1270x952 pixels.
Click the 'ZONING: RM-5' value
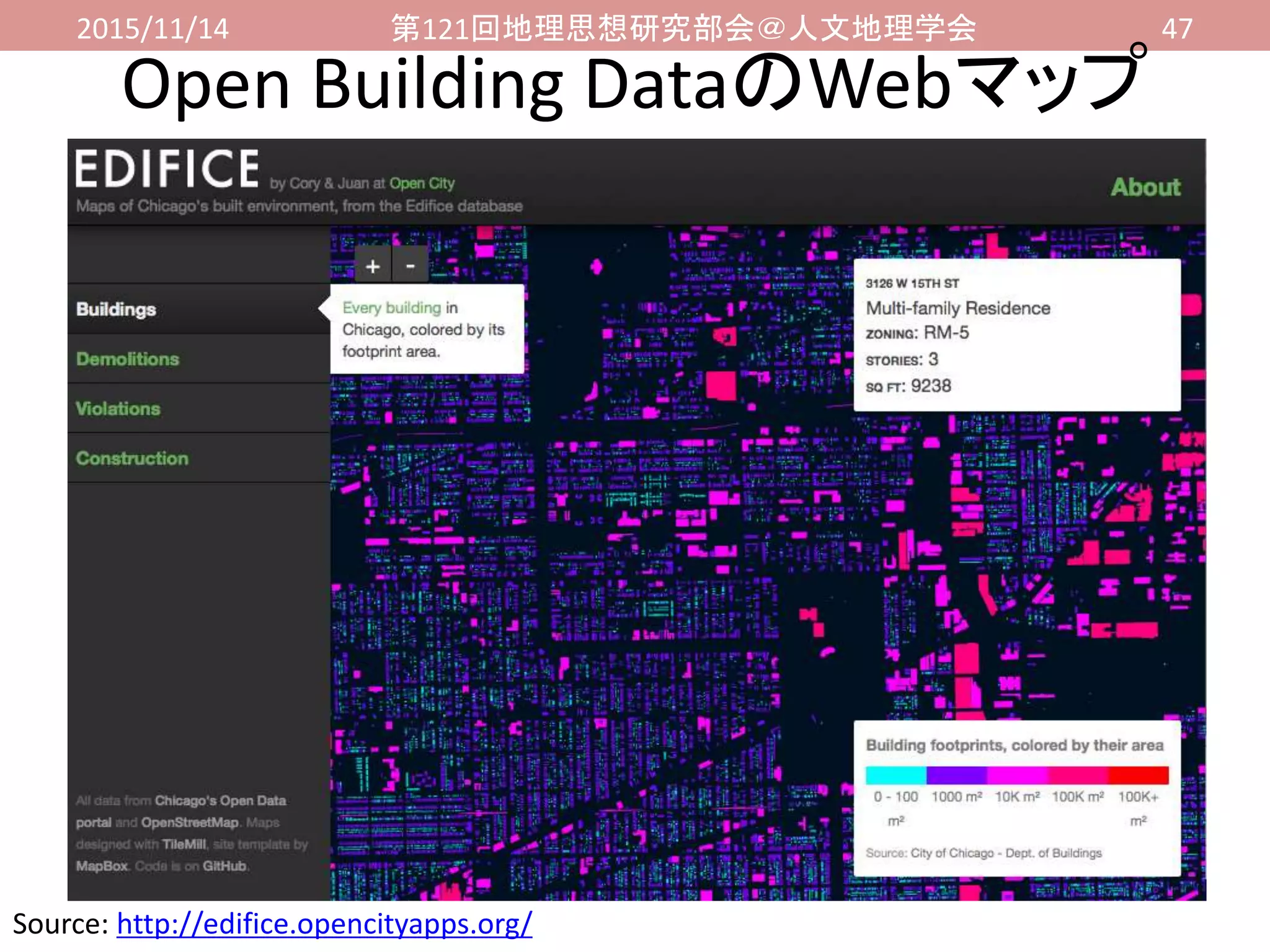tap(917, 333)
